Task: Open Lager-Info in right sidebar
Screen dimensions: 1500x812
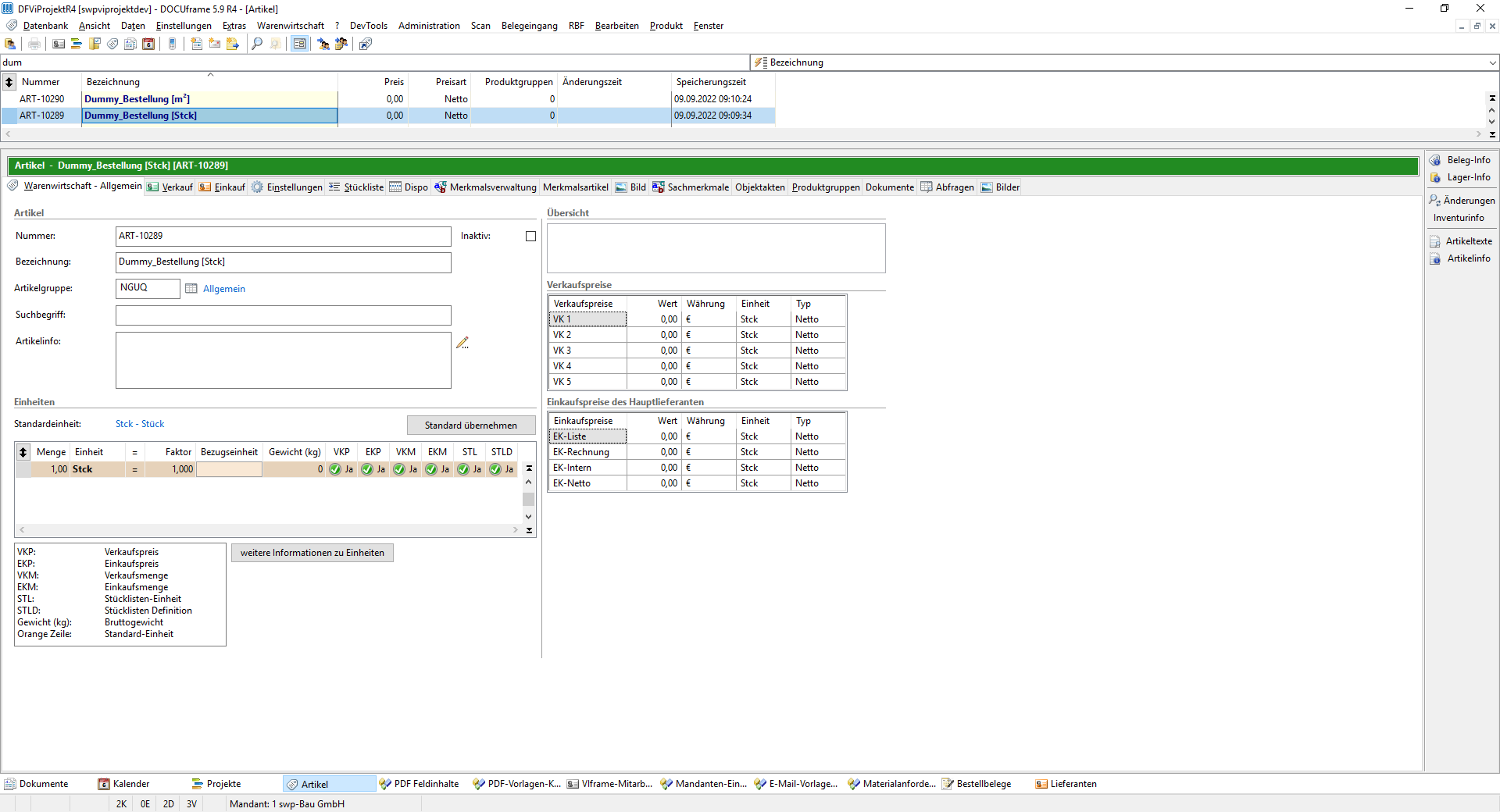Action: 1460,177
